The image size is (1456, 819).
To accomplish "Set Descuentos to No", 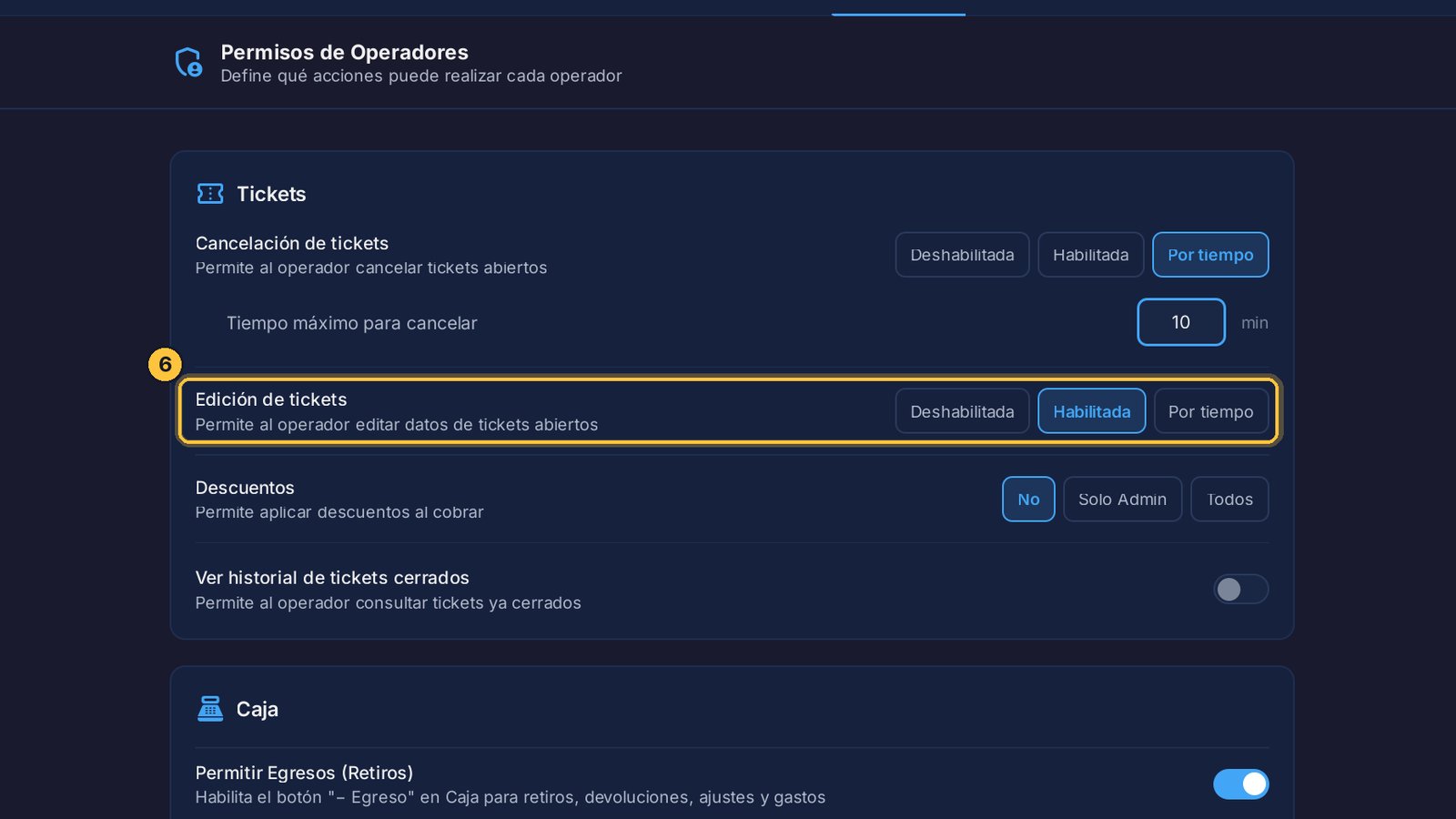I will click(1028, 500).
